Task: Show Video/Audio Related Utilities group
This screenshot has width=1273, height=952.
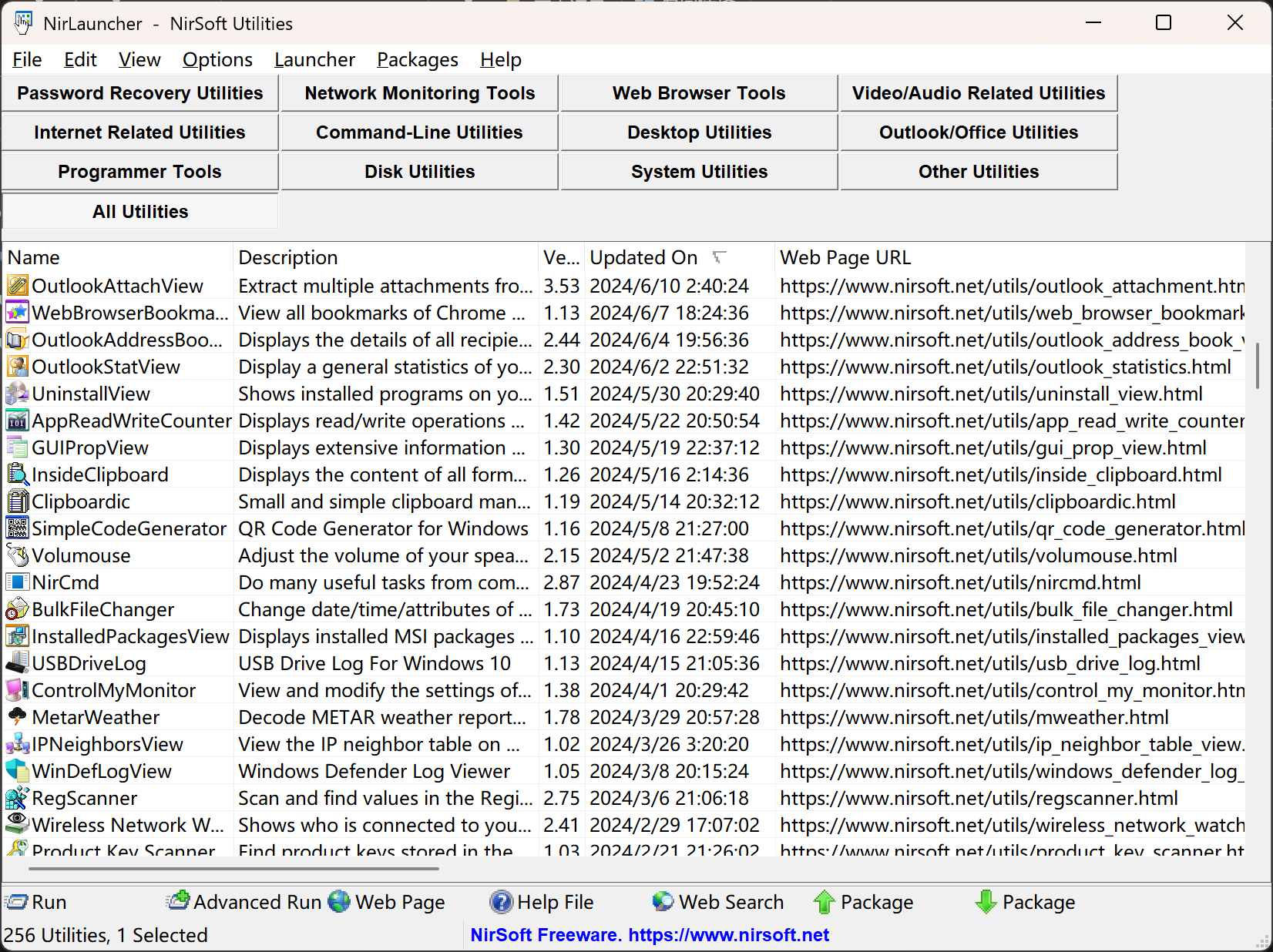Action: pos(979,93)
